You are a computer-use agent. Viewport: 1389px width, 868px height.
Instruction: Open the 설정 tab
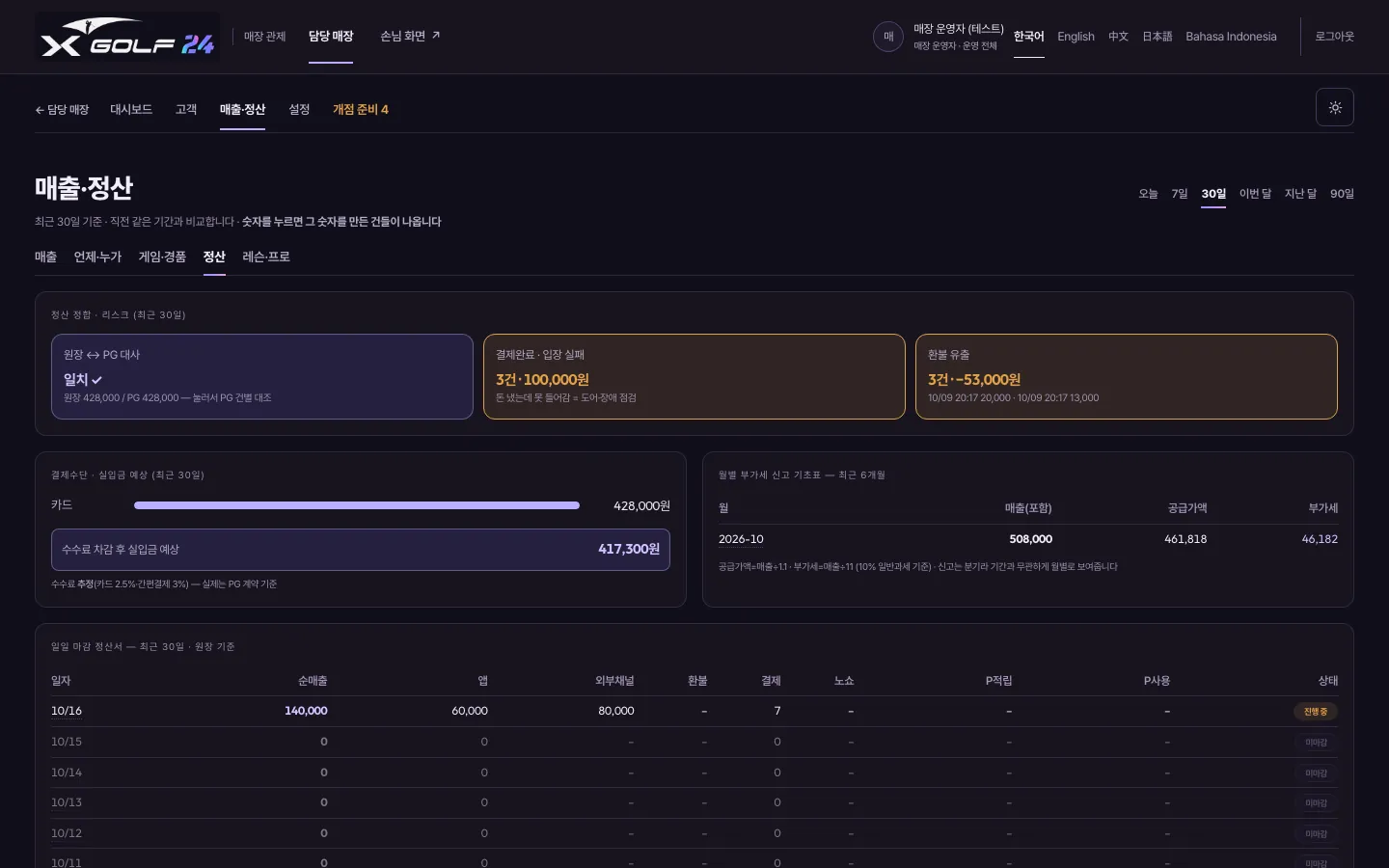[x=299, y=110]
